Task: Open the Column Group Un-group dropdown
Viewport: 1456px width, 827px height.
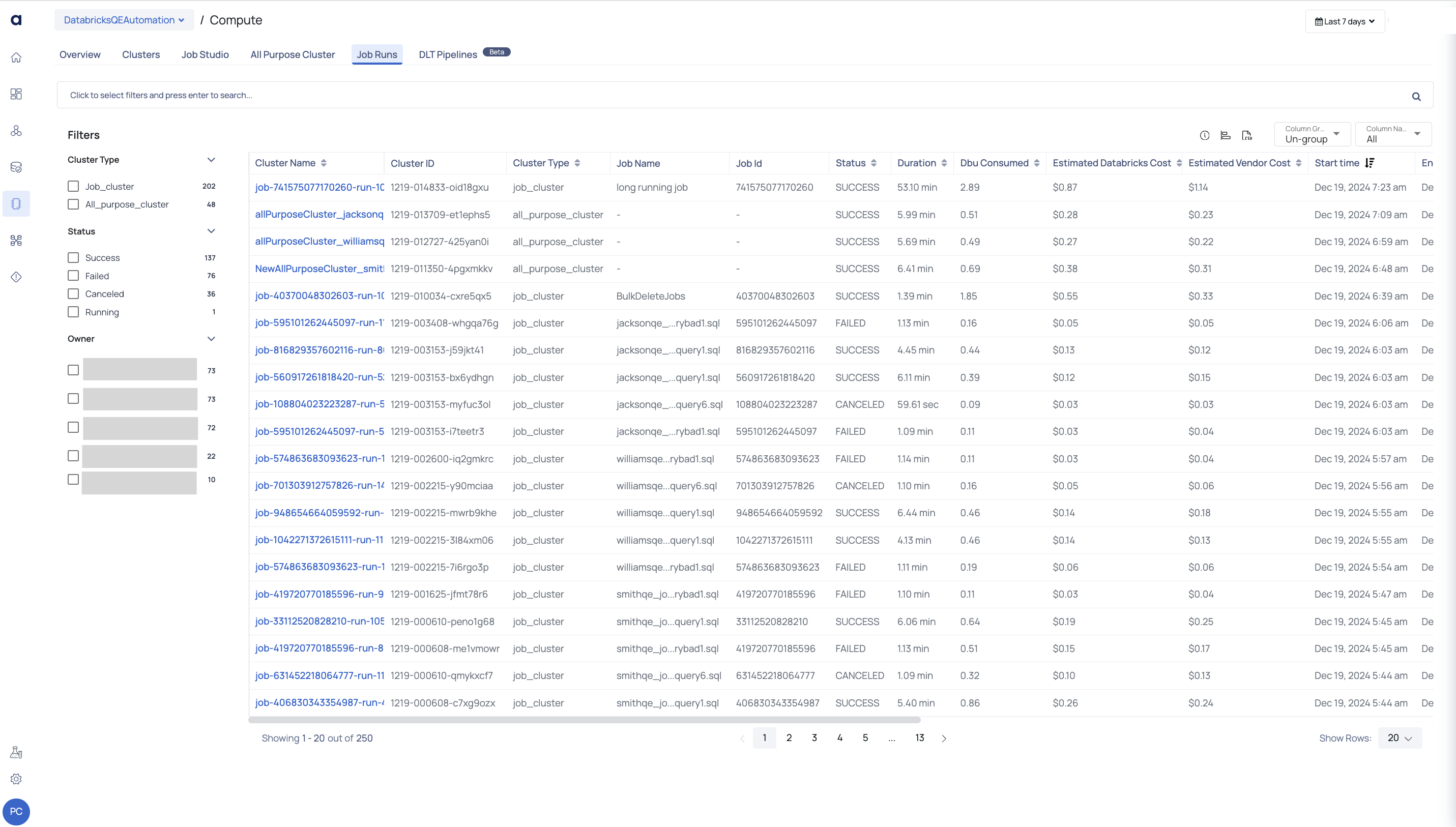Action: click(x=1312, y=135)
